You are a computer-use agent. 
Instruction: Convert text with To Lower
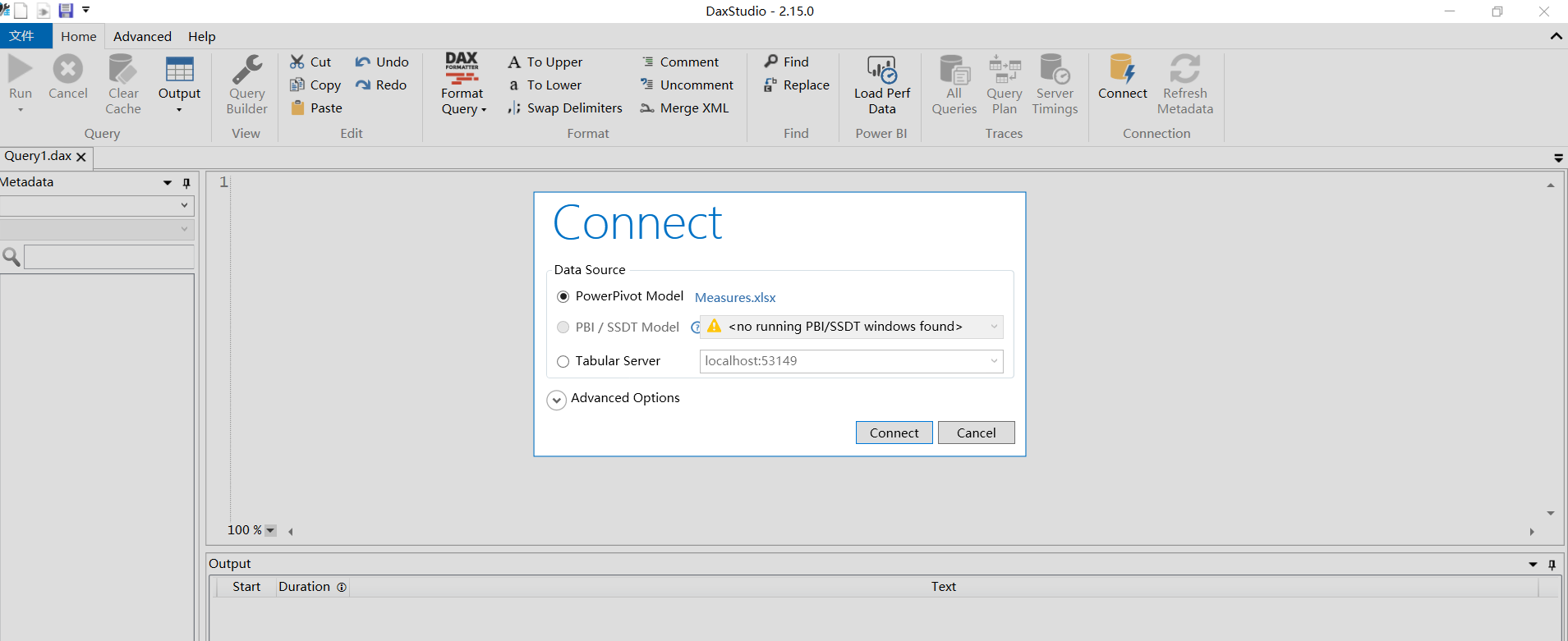(x=545, y=85)
